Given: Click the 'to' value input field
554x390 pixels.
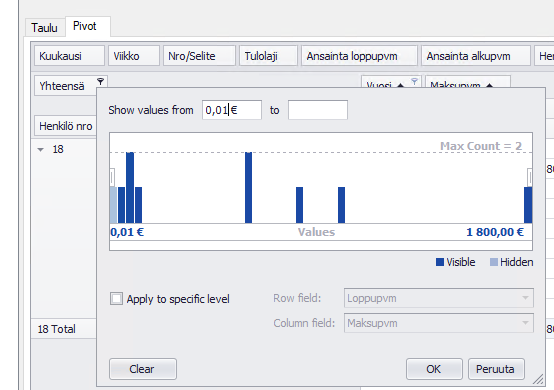Looking at the screenshot, I should [x=318, y=110].
